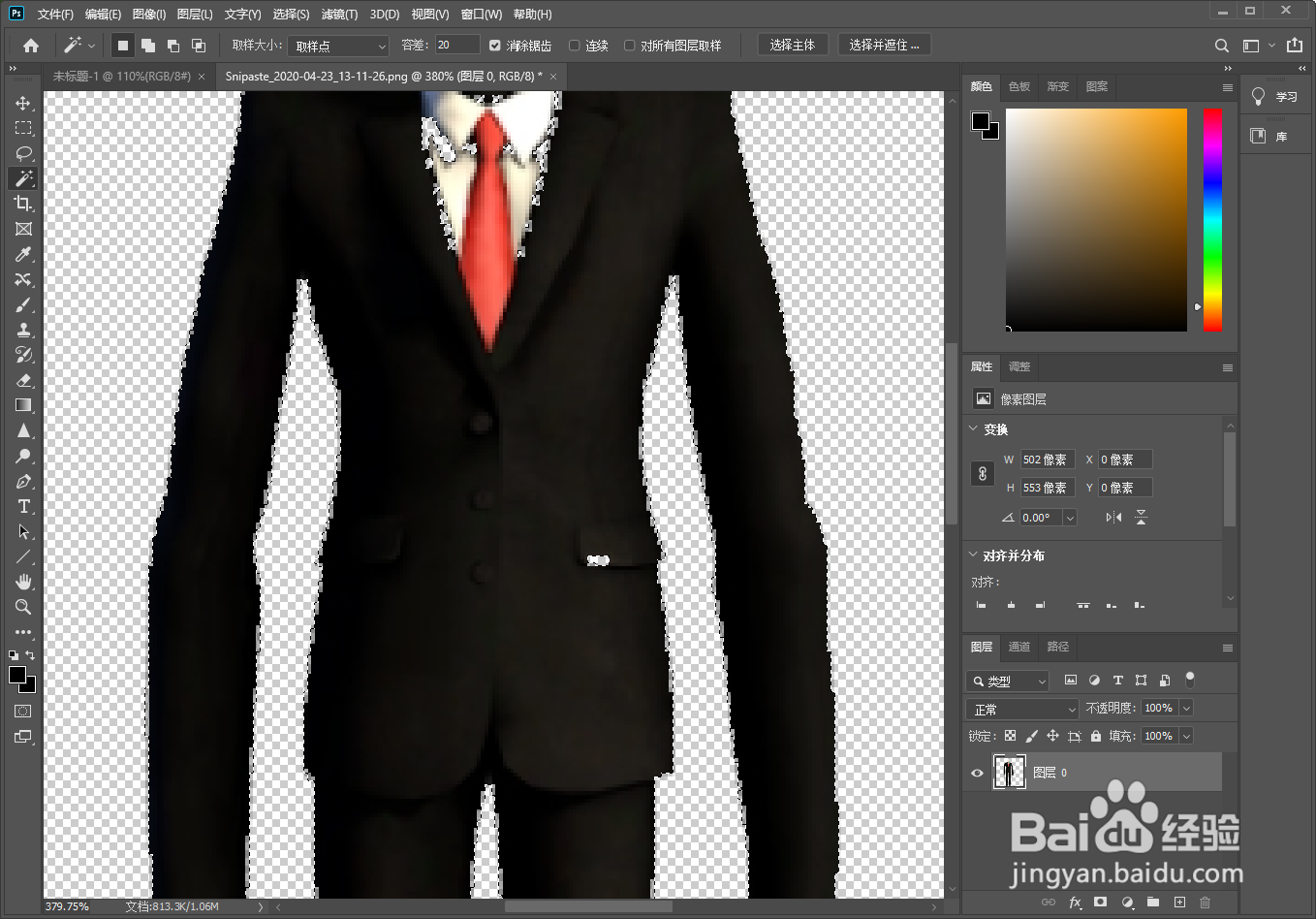The height and width of the screenshot is (919, 1316).
Task: Open layer blend mode 正常 dropdown
Action: (x=1022, y=709)
